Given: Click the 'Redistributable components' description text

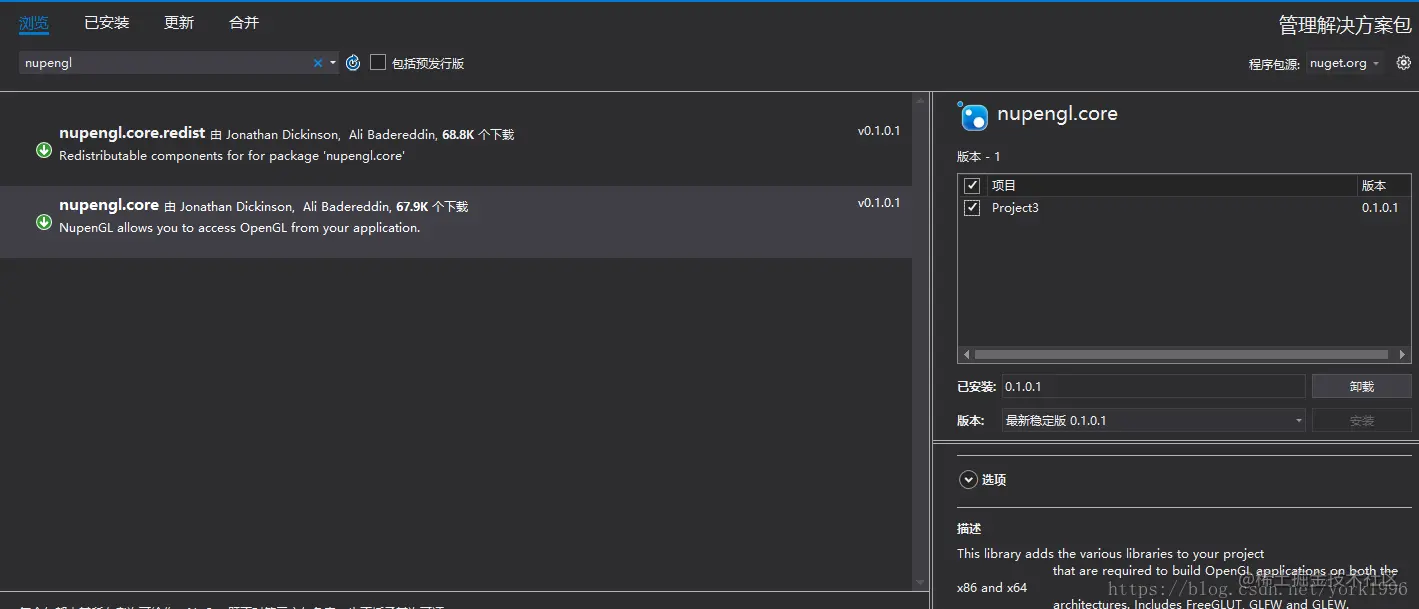Looking at the screenshot, I should 232,156.
